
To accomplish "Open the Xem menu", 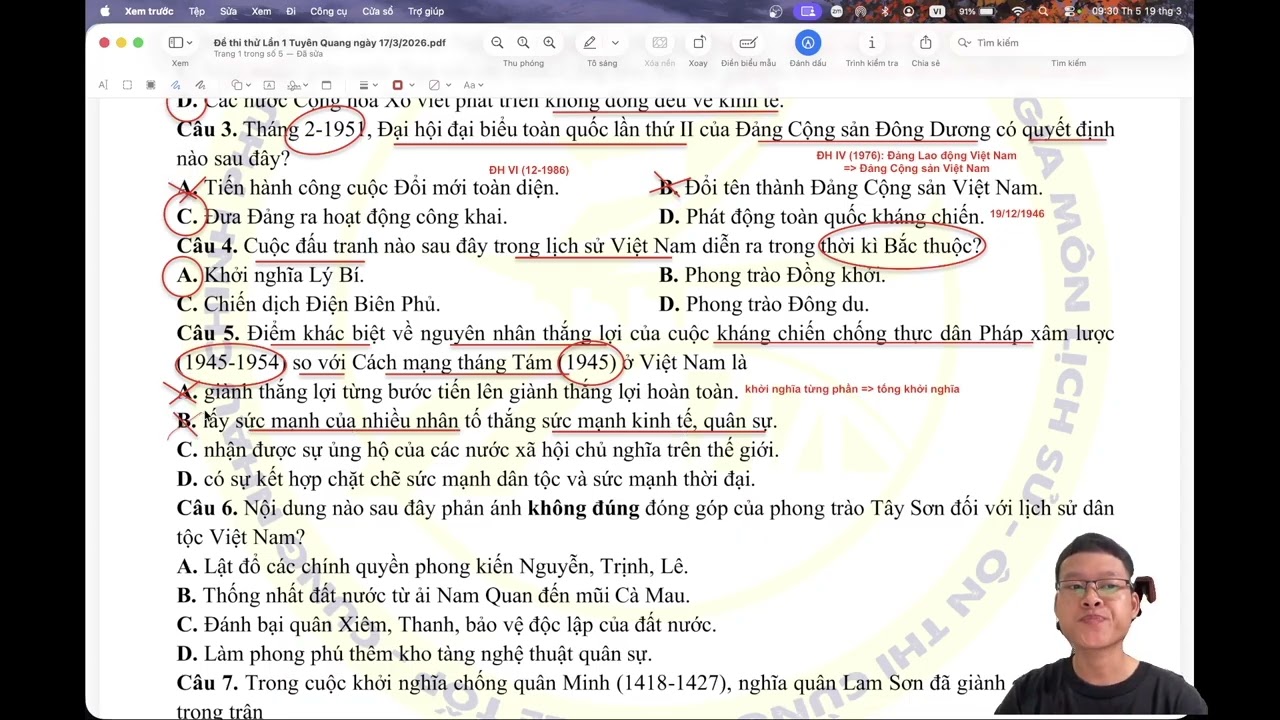I will pos(261,11).
